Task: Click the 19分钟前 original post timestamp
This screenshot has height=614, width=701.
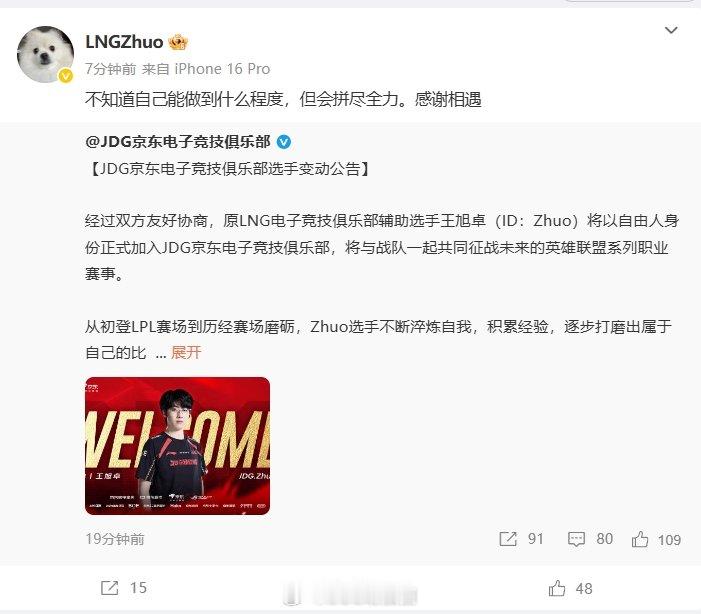Action: click(115, 539)
